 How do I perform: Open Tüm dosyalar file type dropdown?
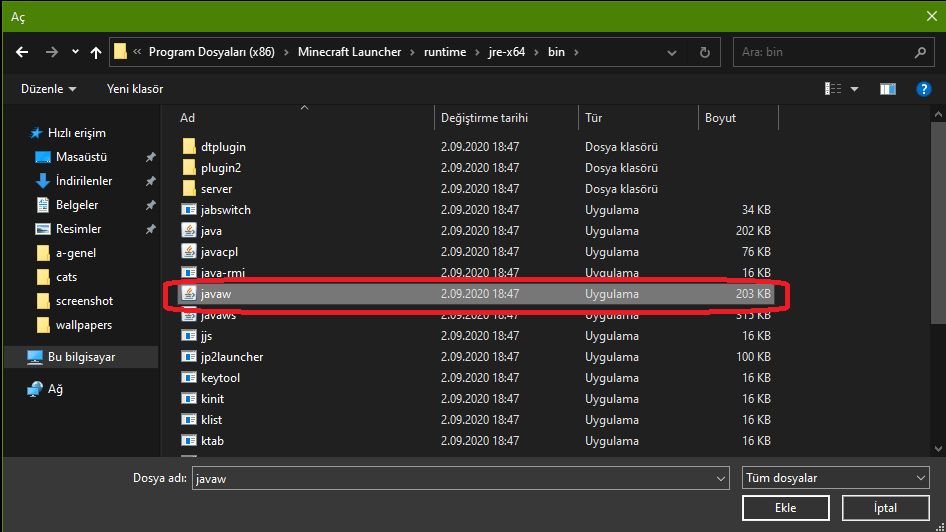pyautogui.click(x=836, y=478)
